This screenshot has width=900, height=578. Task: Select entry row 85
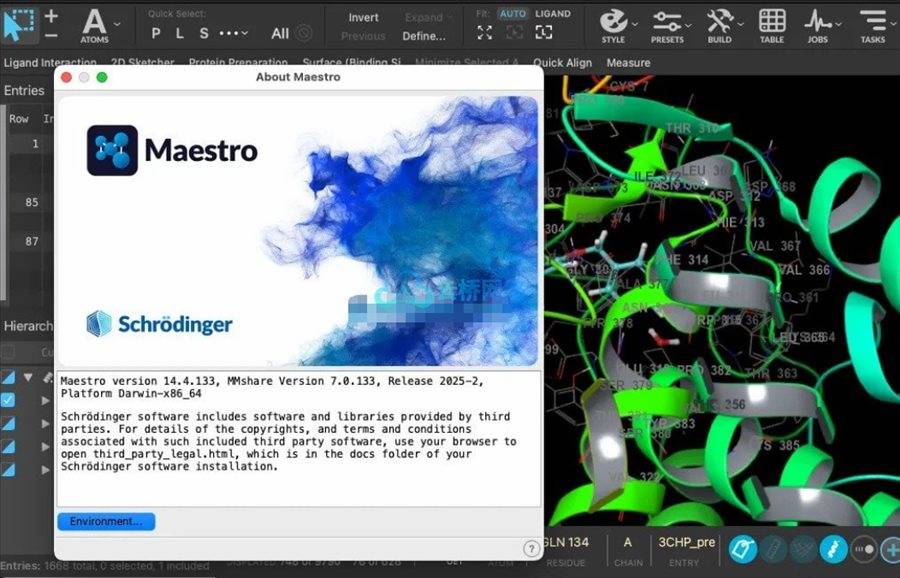pyautogui.click(x=32, y=202)
